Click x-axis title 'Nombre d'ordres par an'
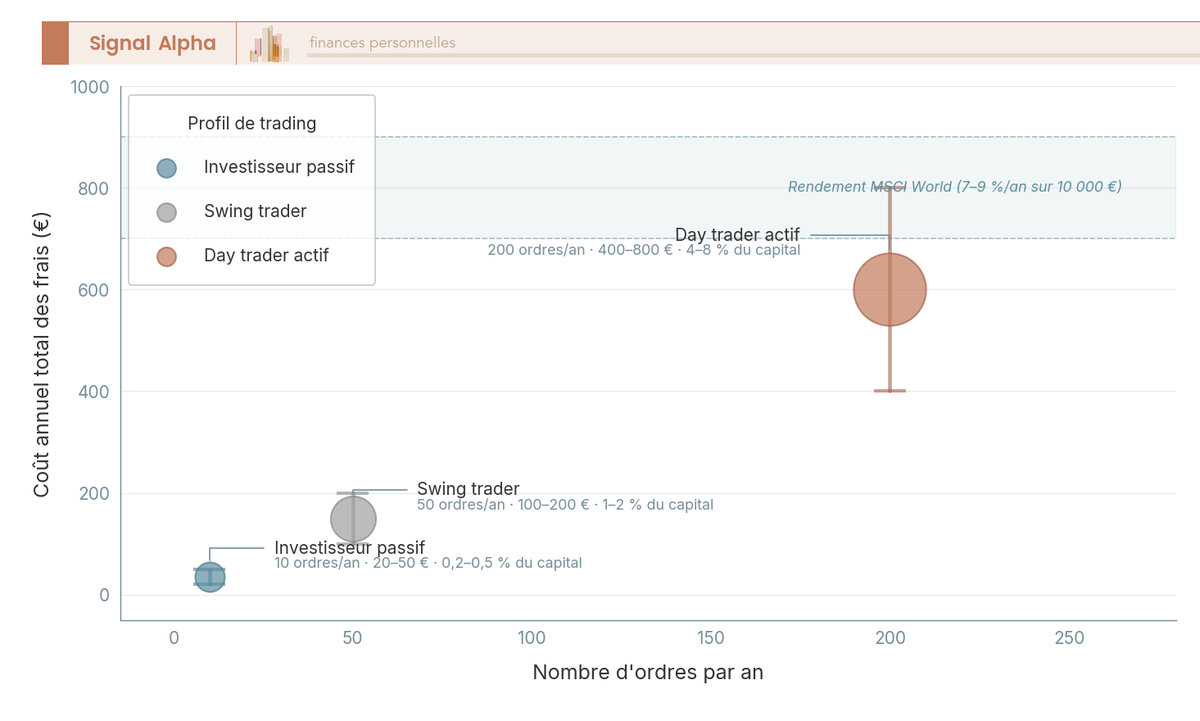Viewport: 1200px width, 721px height. pos(648,672)
